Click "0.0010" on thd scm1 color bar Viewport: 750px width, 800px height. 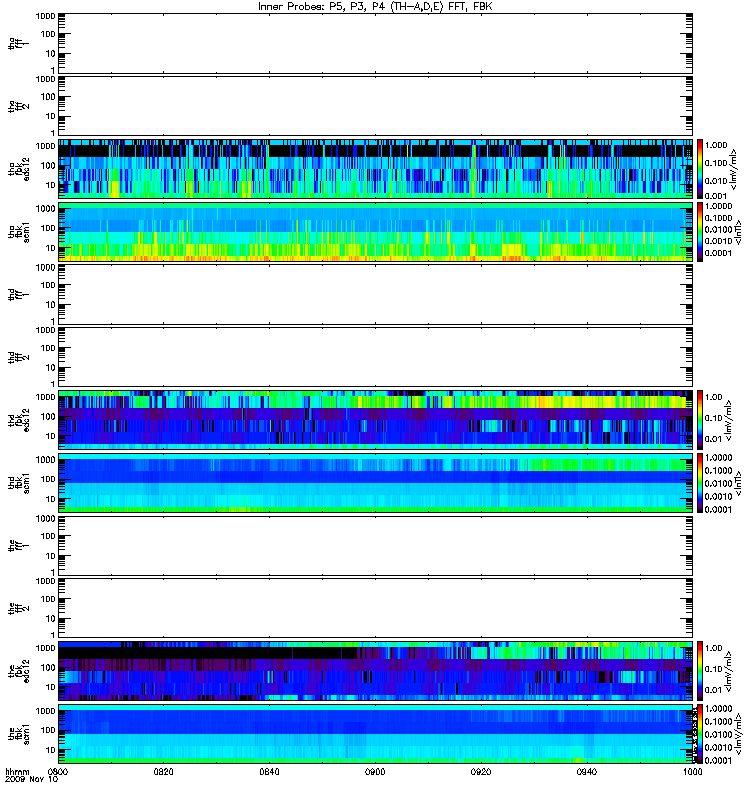(718, 496)
